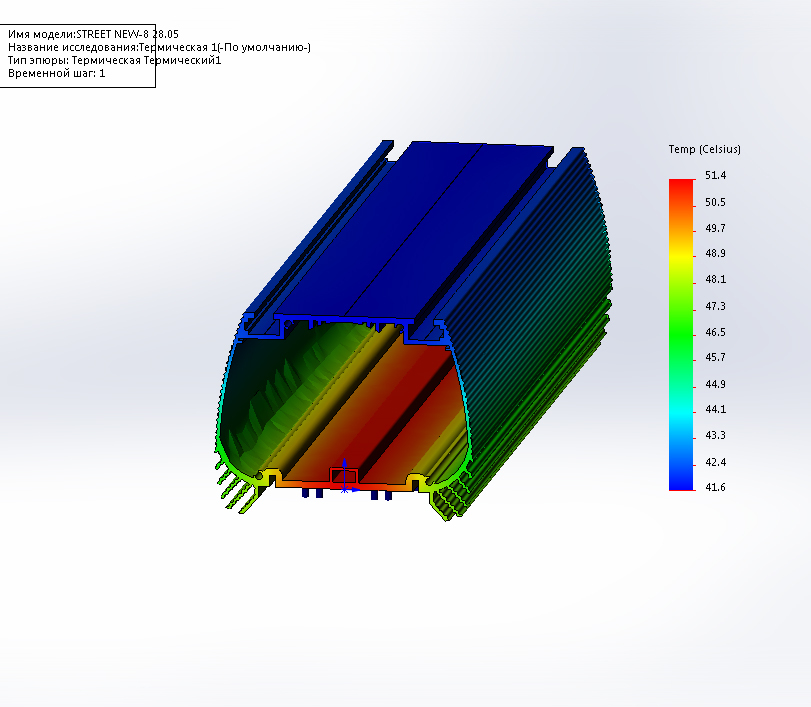Click the legend value 48.1

point(715,279)
